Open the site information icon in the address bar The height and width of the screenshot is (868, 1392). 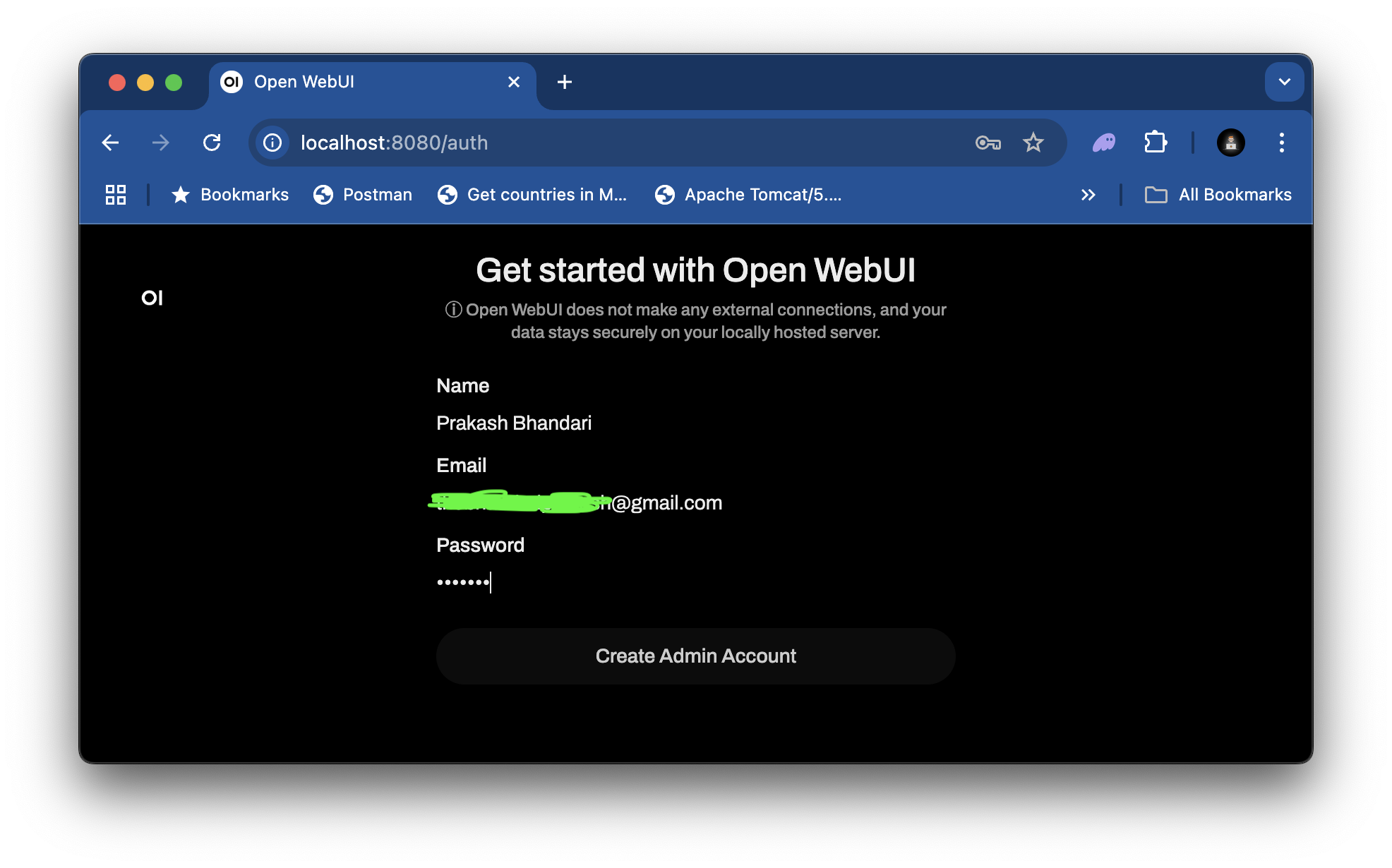pos(272,143)
